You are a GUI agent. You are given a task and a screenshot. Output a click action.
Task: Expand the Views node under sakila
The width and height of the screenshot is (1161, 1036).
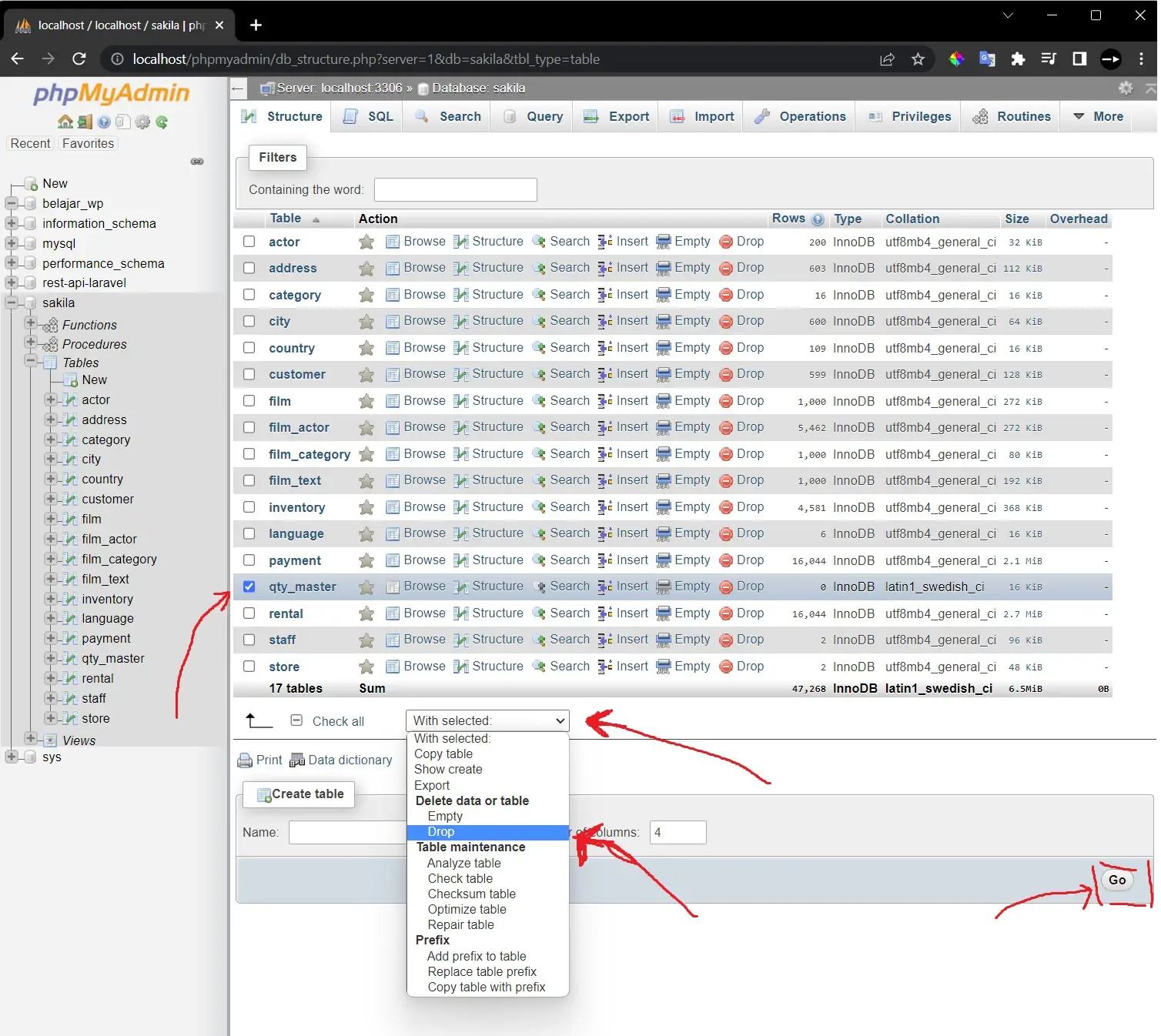click(x=31, y=738)
